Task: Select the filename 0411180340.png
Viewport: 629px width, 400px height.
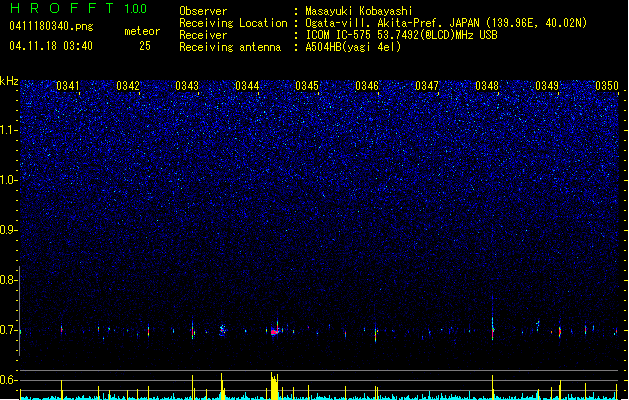Action: [x=51, y=26]
